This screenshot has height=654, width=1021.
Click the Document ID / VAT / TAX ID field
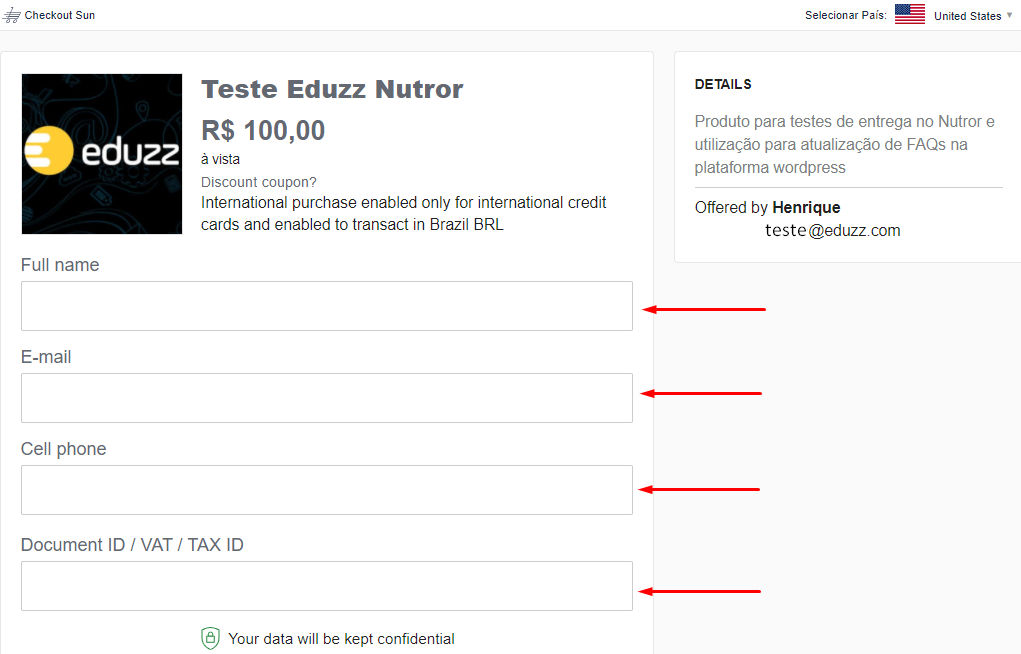327,586
